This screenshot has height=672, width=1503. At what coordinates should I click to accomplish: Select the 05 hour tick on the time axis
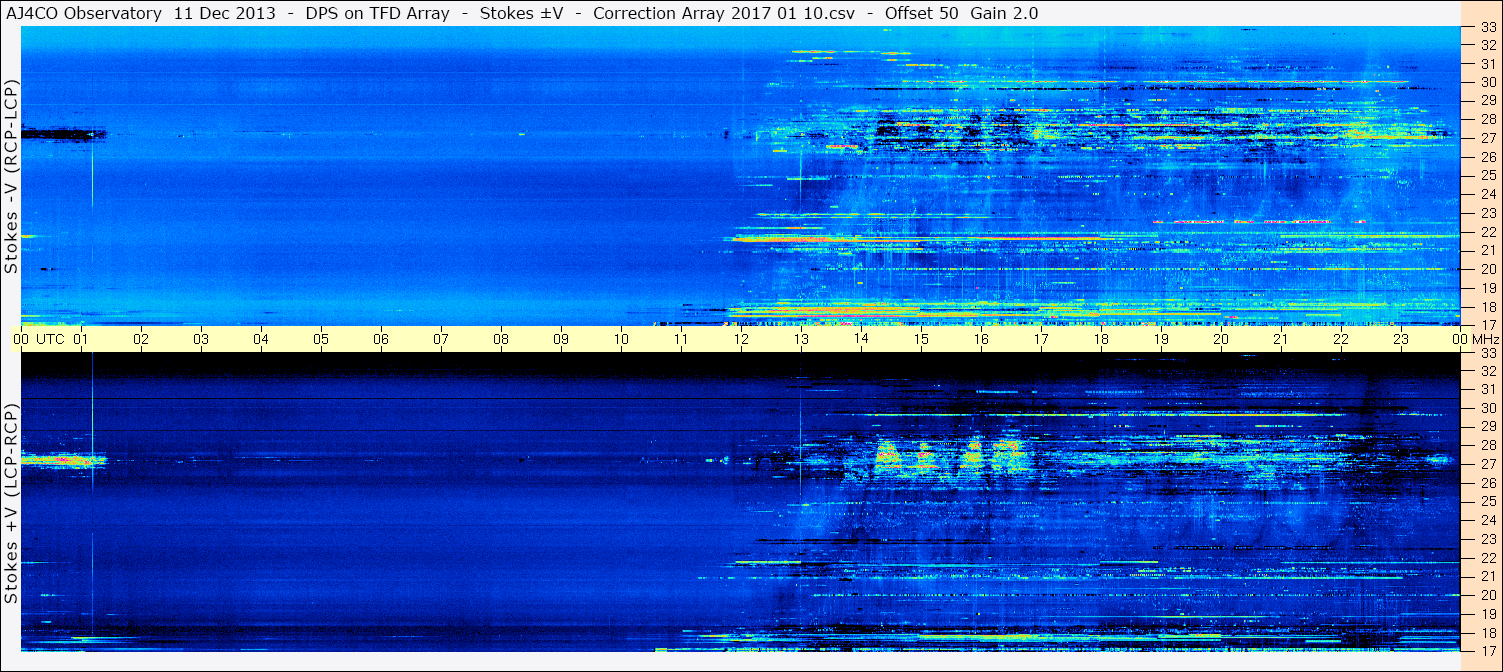[x=321, y=339]
